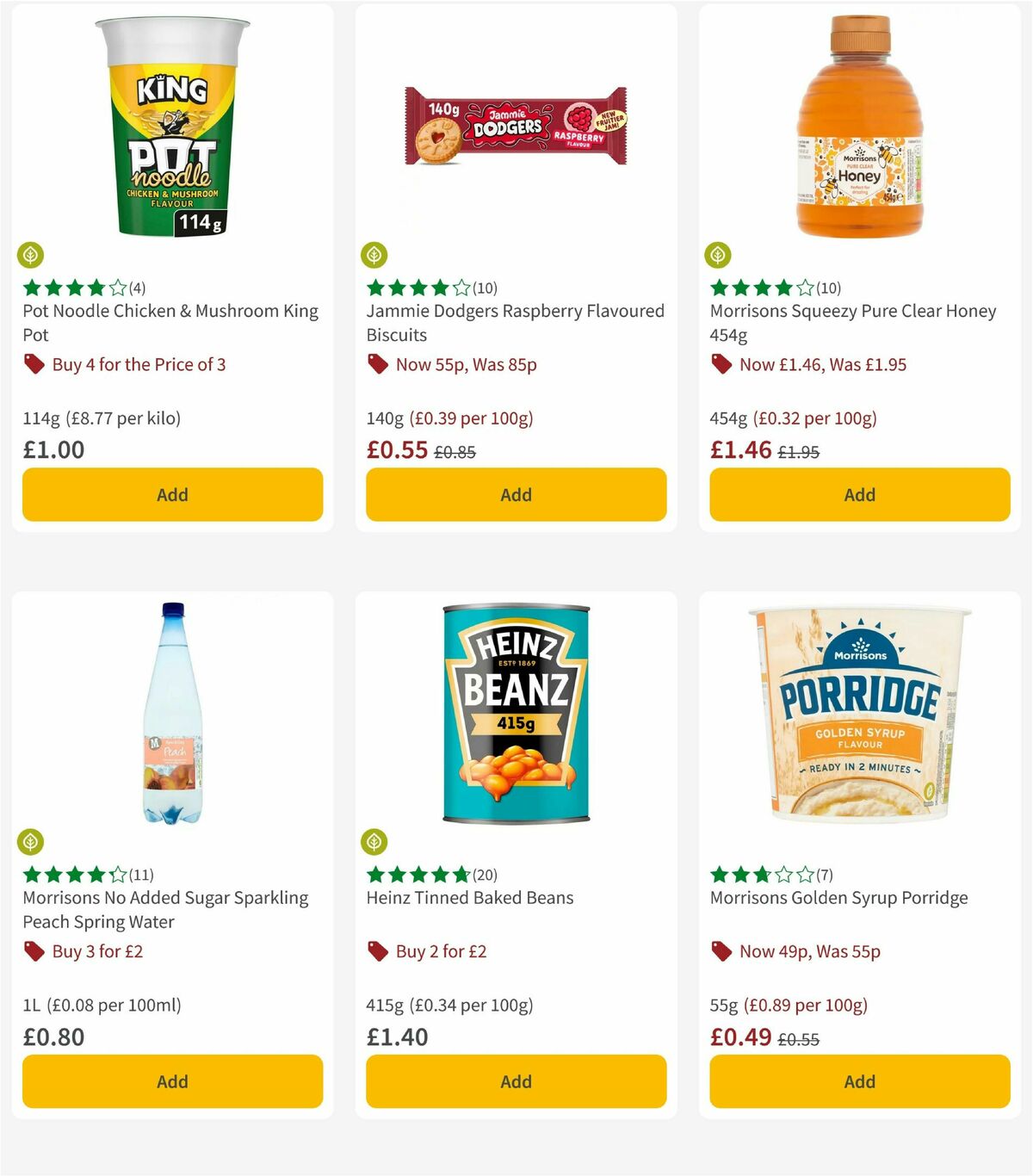1033x1176 pixels.
Task: Click the leaf icon on Sparkling Peach Water card
Action: pyautogui.click(x=31, y=840)
